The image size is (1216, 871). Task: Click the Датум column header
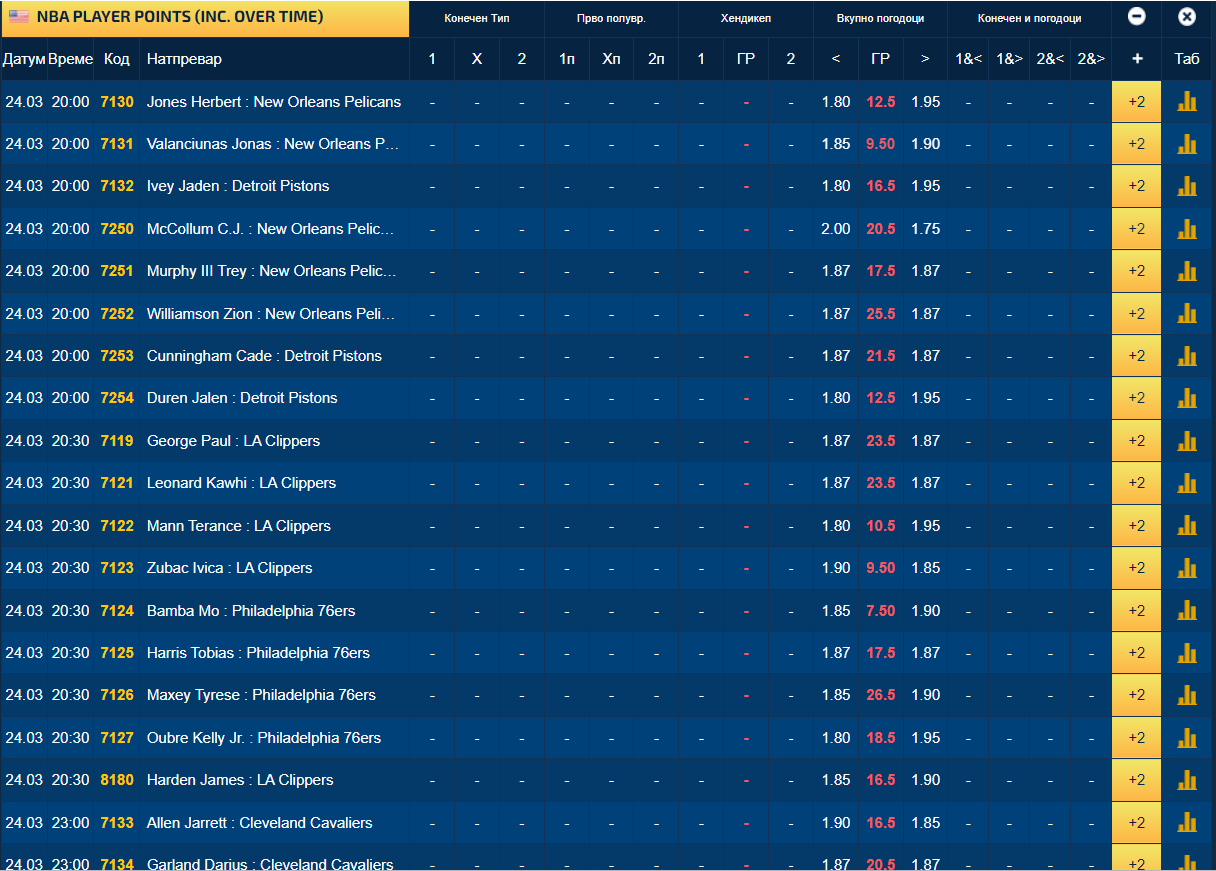24,59
